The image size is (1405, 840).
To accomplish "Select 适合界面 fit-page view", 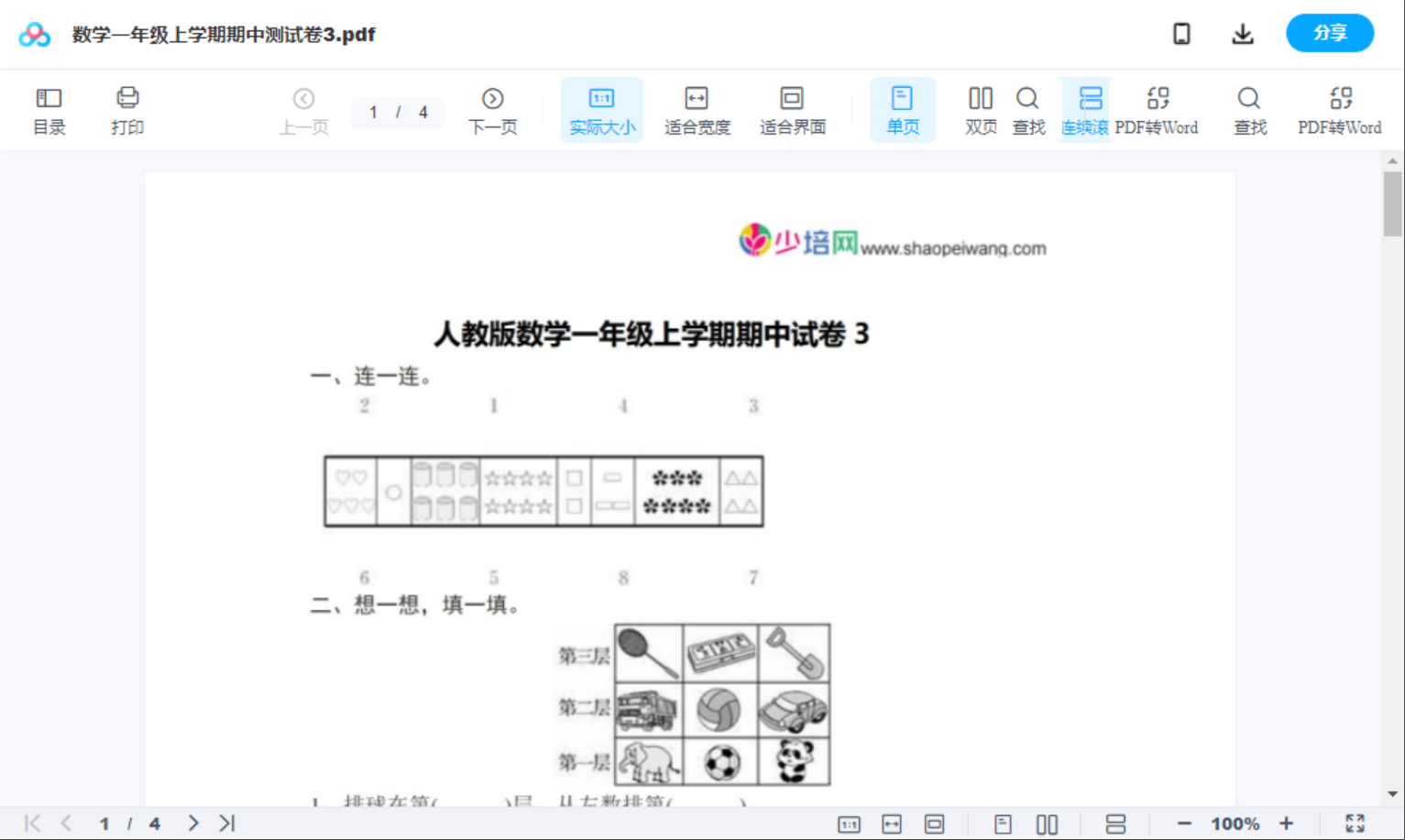I will [792, 109].
